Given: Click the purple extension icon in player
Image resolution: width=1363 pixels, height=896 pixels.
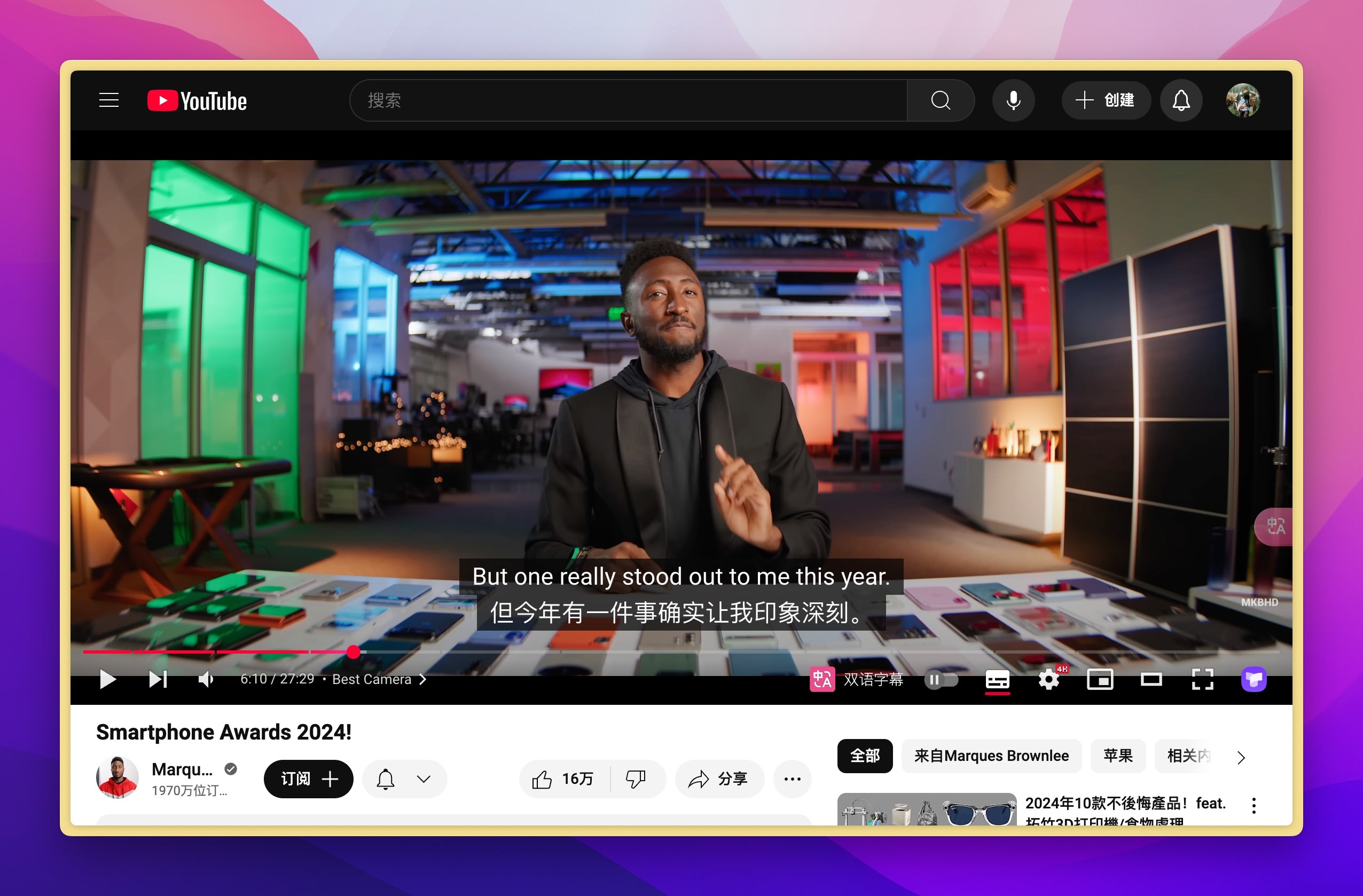Looking at the screenshot, I should point(1254,680).
